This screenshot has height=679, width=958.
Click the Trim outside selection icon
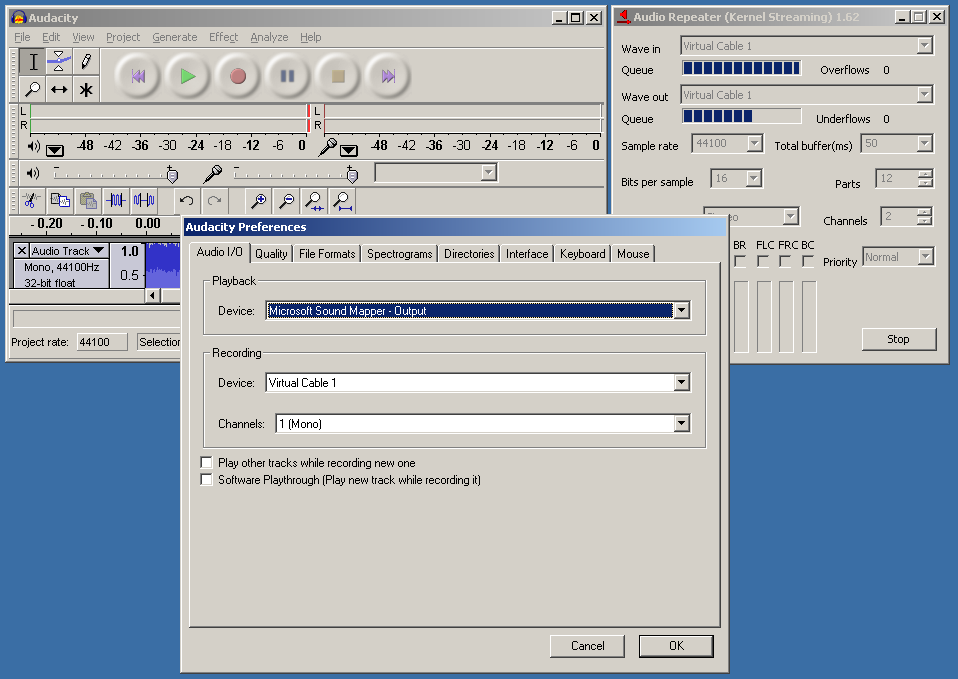(115, 200)
